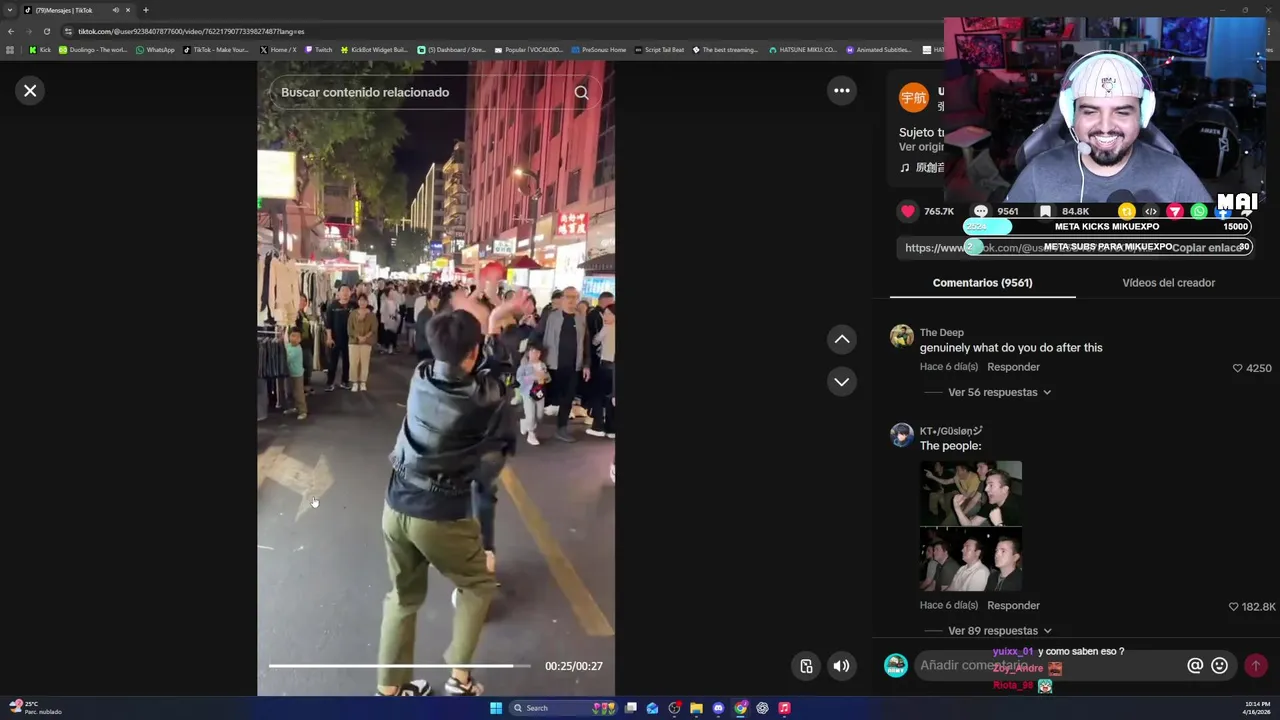Save video with bookmark icon 84.8K
Screen dimensions: 1280x720
[x=1045, y=211]
